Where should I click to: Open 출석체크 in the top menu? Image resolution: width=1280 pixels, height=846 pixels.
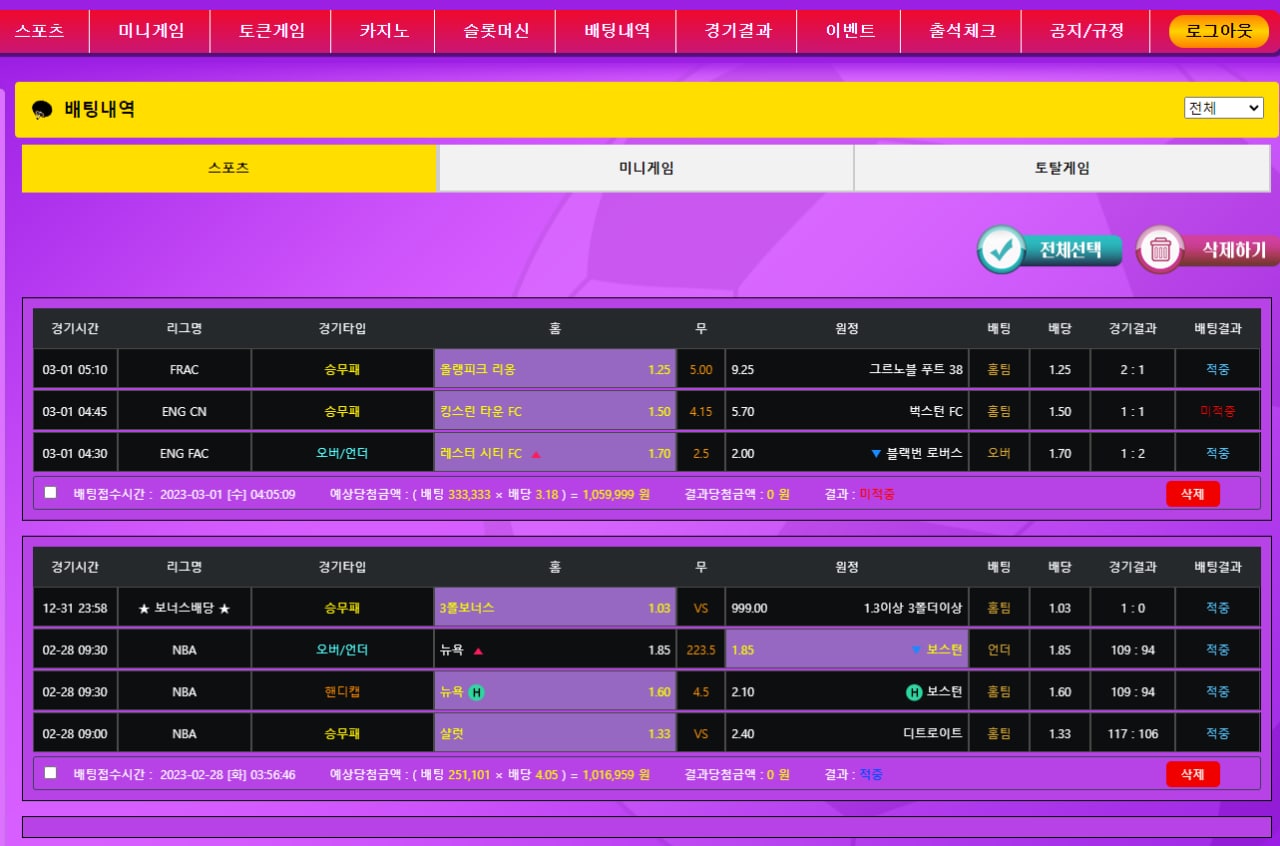[962, 31]
